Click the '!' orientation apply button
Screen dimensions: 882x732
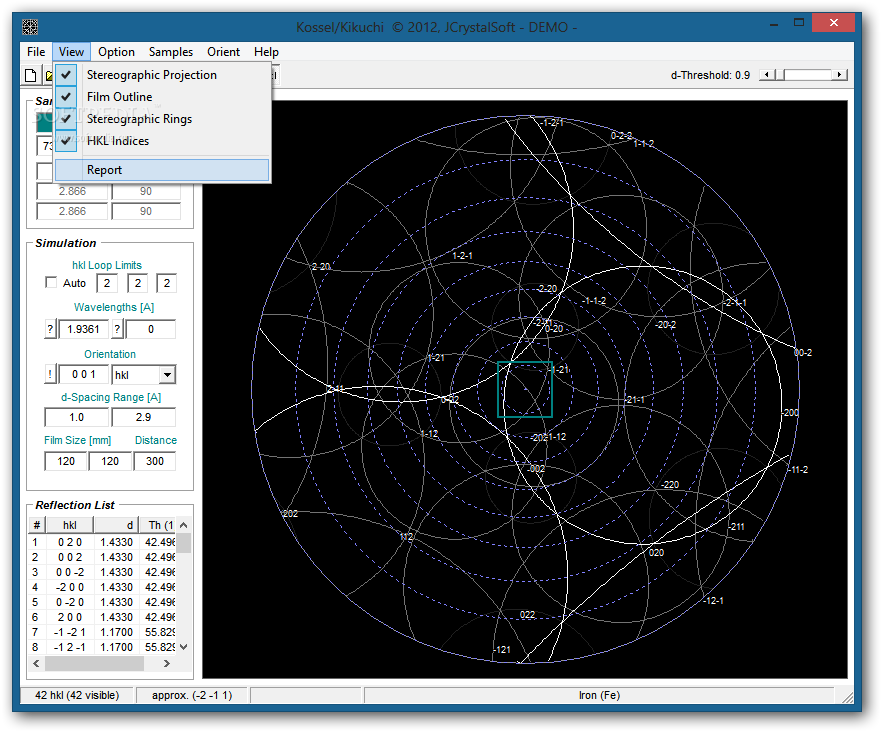(x=50, y=374)
